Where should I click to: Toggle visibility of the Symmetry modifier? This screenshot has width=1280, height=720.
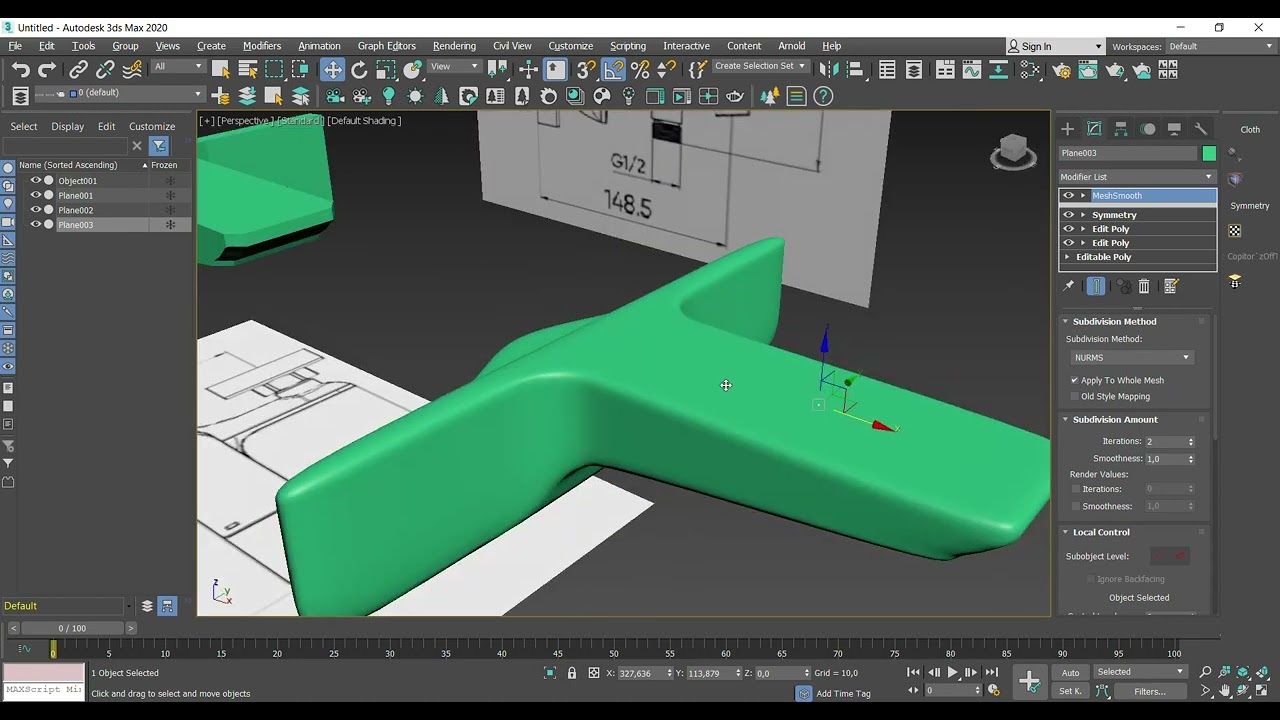point(1068,215)
